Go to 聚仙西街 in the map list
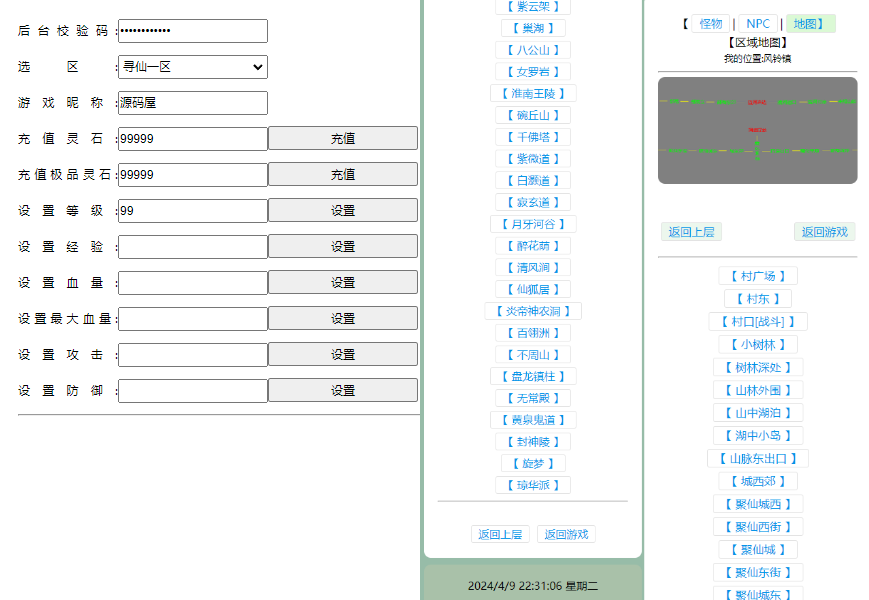The width and height of the screenshot is (869, 600). click(x=758, y=527)
